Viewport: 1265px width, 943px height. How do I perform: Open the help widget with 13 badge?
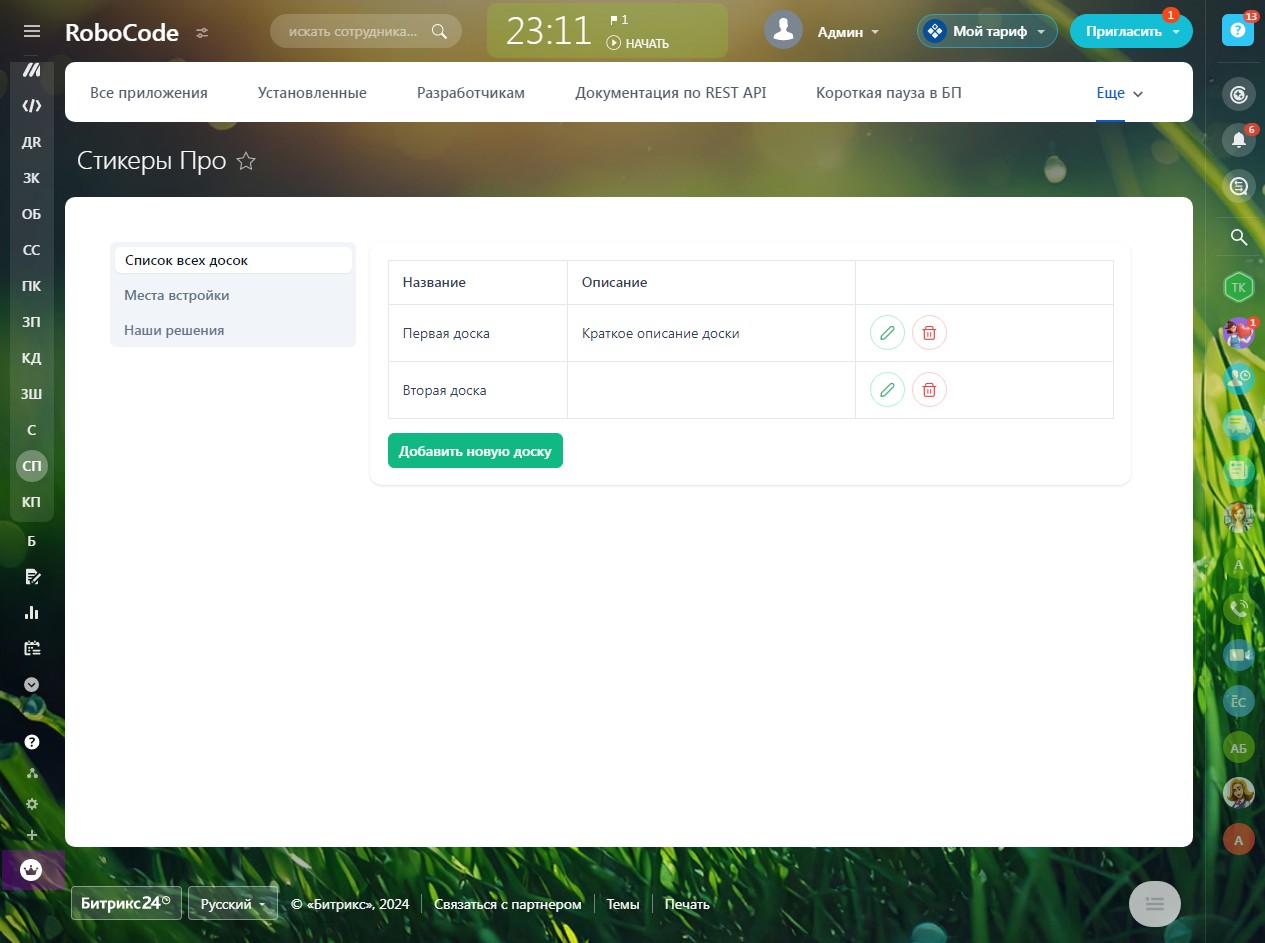click(1238, 31)
